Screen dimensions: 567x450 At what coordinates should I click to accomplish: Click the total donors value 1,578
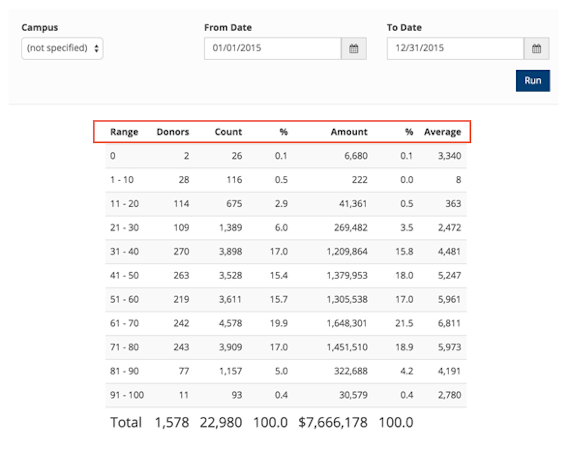click(172, 423)
